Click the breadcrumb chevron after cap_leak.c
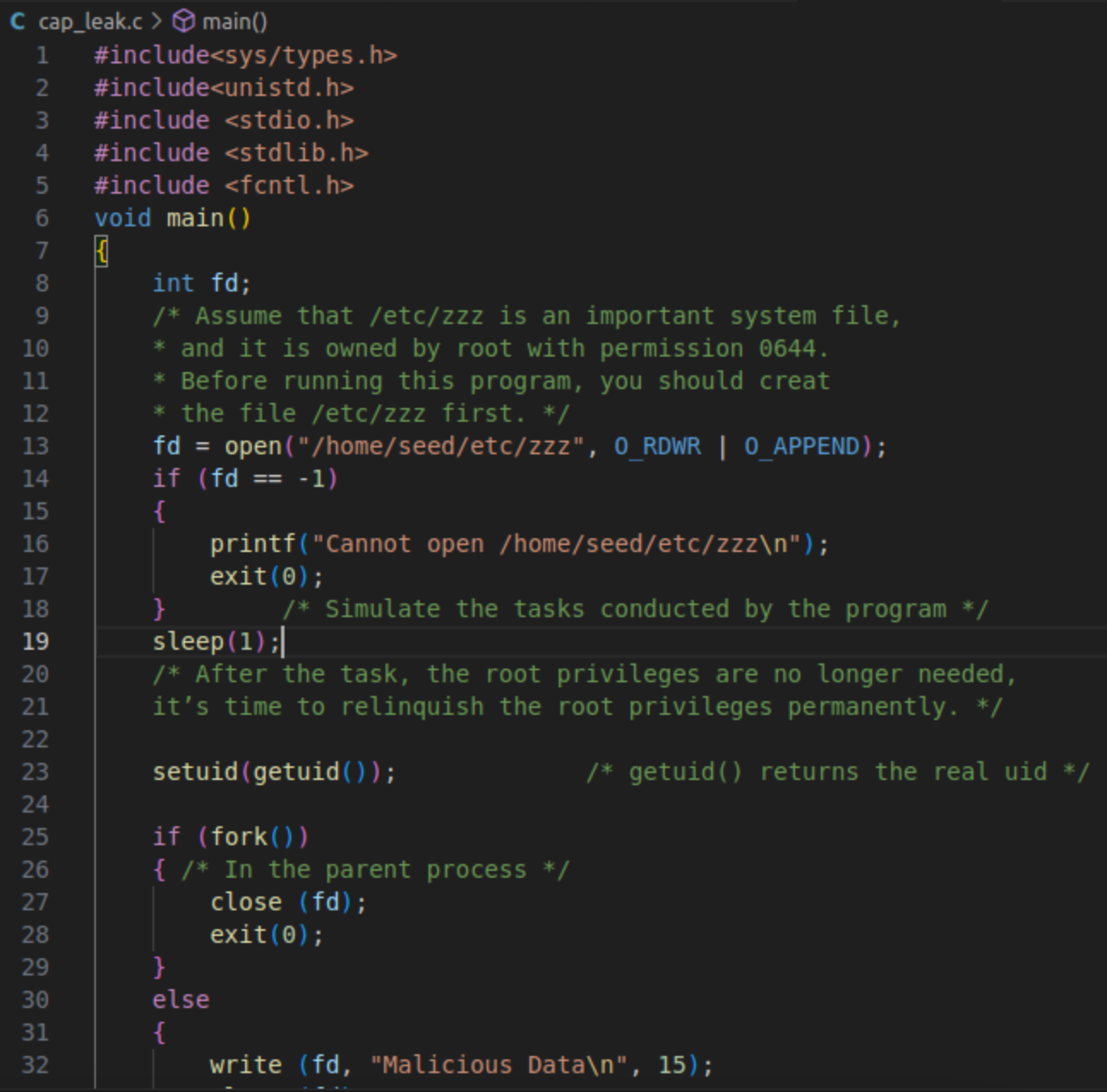Screen dimensions: 1107x1092 pyautogui.click(x=157, y=21)
